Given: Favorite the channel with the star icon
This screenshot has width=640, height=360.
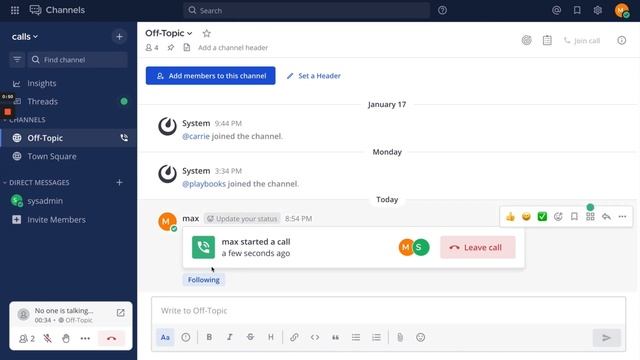Looking at the screenshot, I should [207, 33].
